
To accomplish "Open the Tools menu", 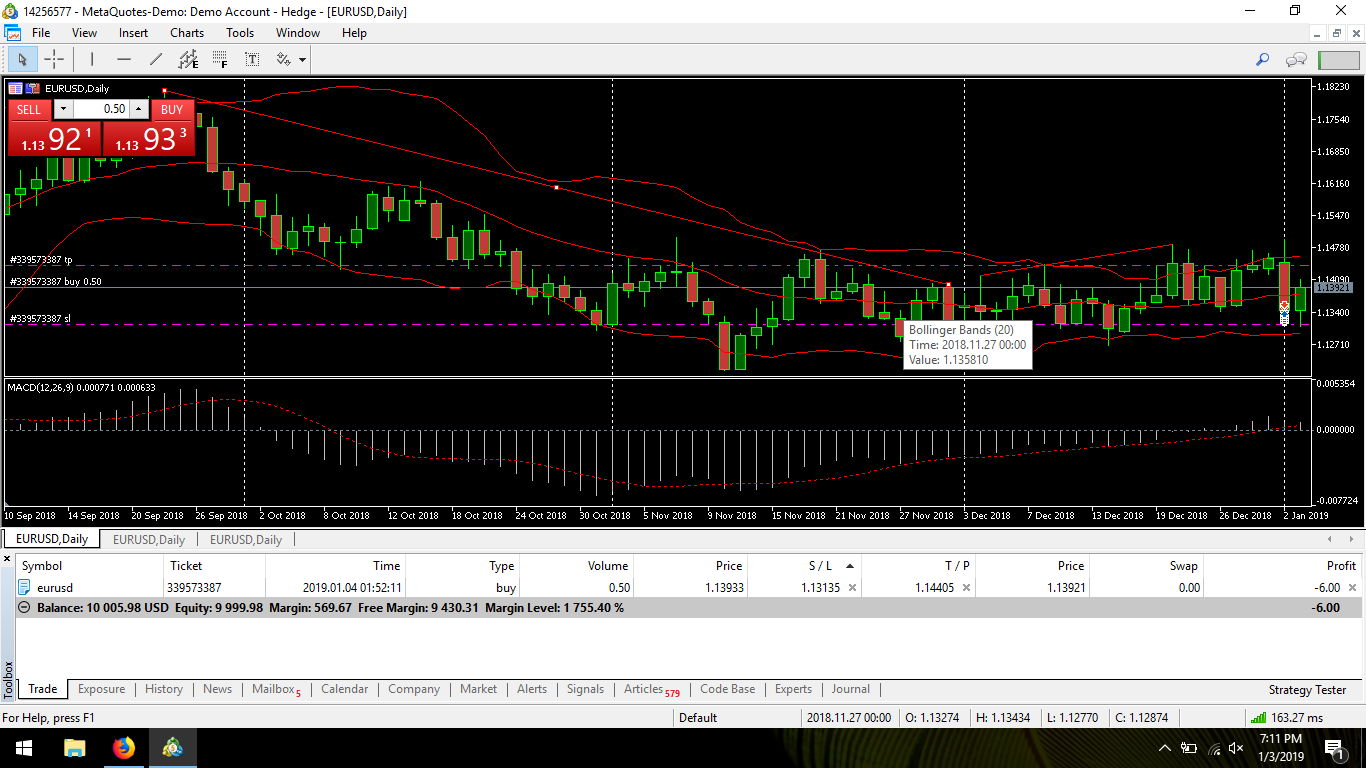I will pyautogui.click(x=240, y=32).
